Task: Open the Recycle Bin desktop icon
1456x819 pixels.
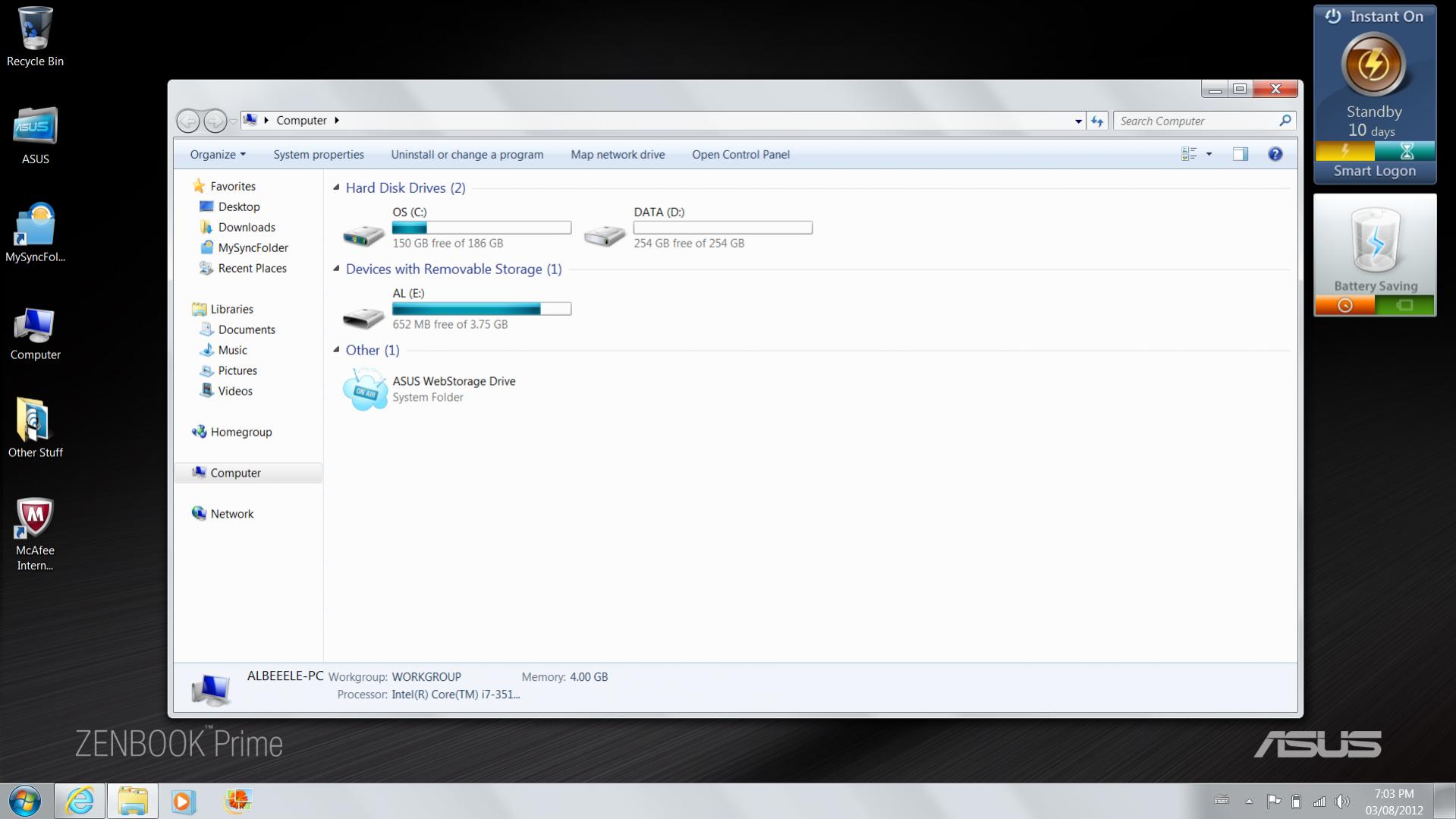Action: pos(35,36)
